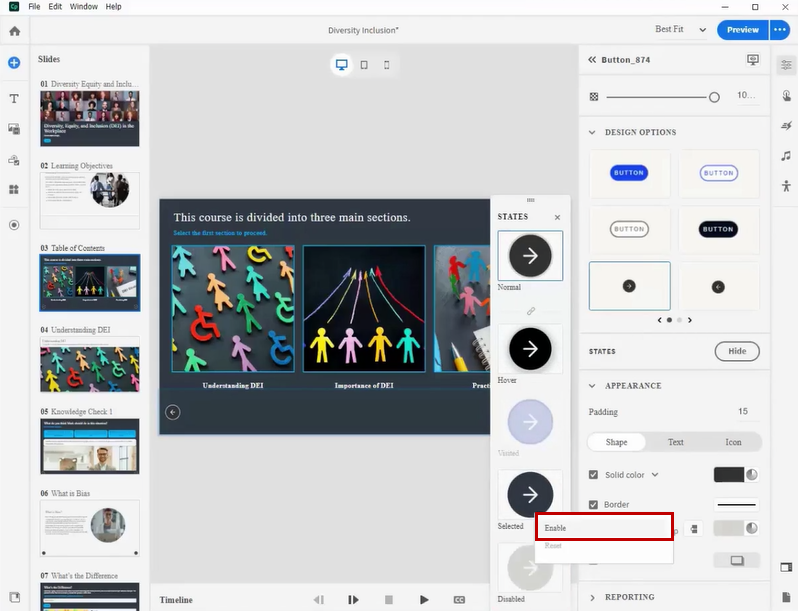
Task: Open the Preview more options menu
Action: pos(780,30)
